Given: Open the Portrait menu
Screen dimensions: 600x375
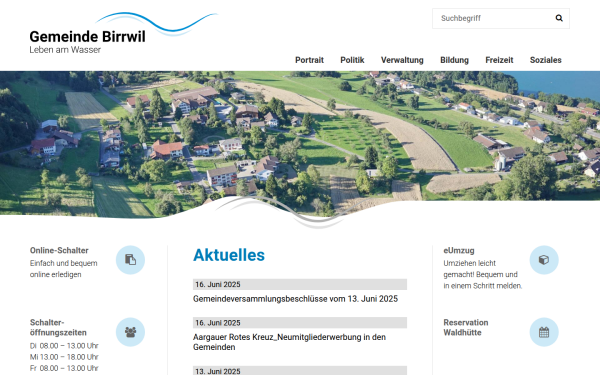Looking at the screenshot, I should (309, 60).
